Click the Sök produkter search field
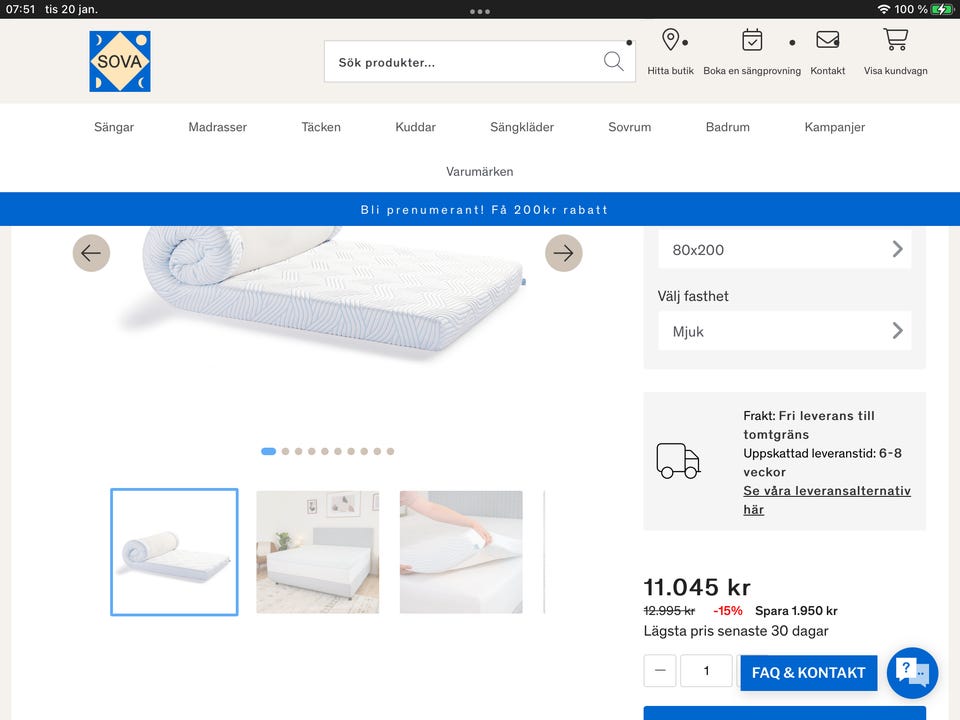The width and height of the screenshot is (960, 720). pos(465,62)
